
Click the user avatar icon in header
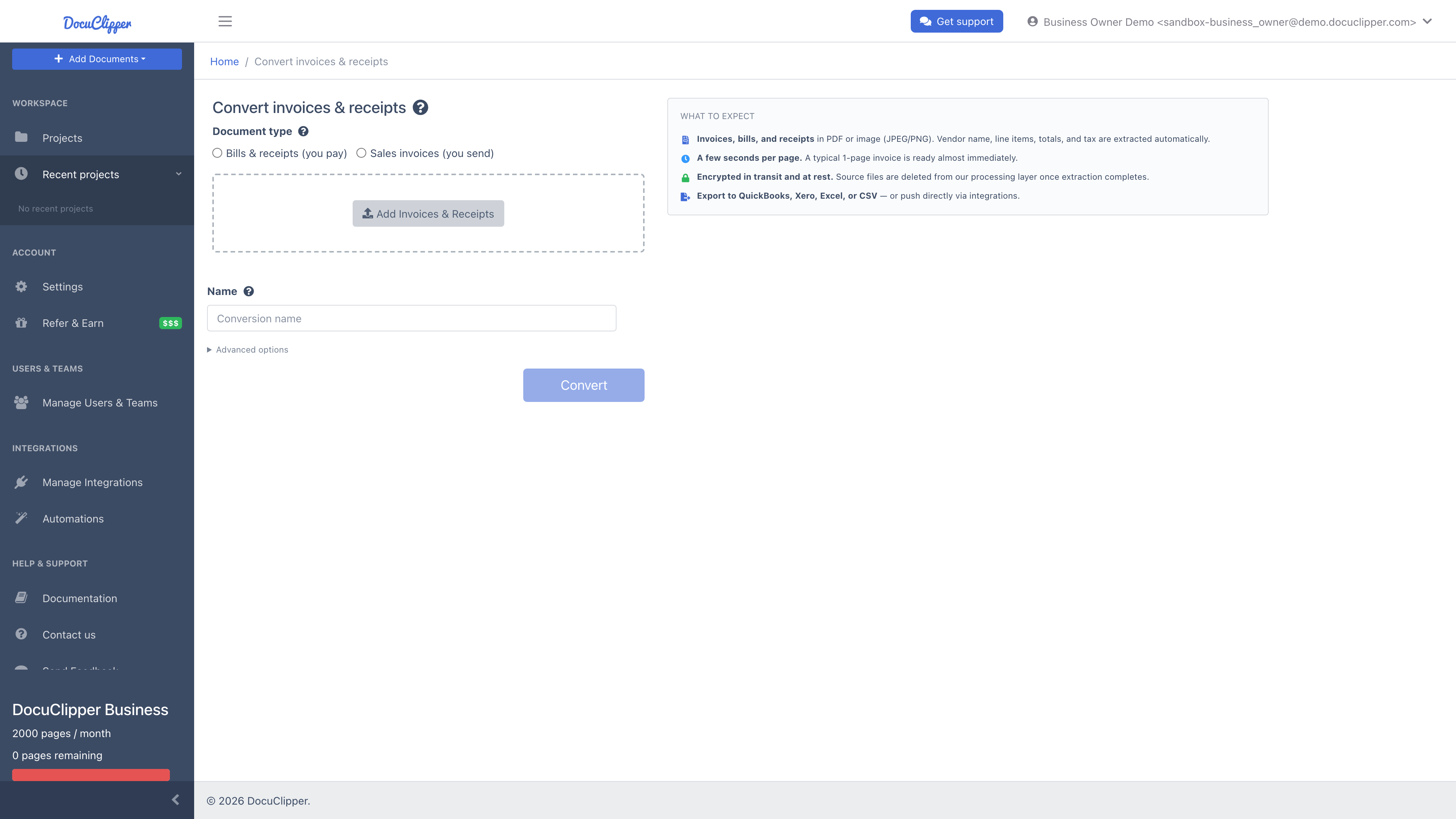[x=1032, y=22]
